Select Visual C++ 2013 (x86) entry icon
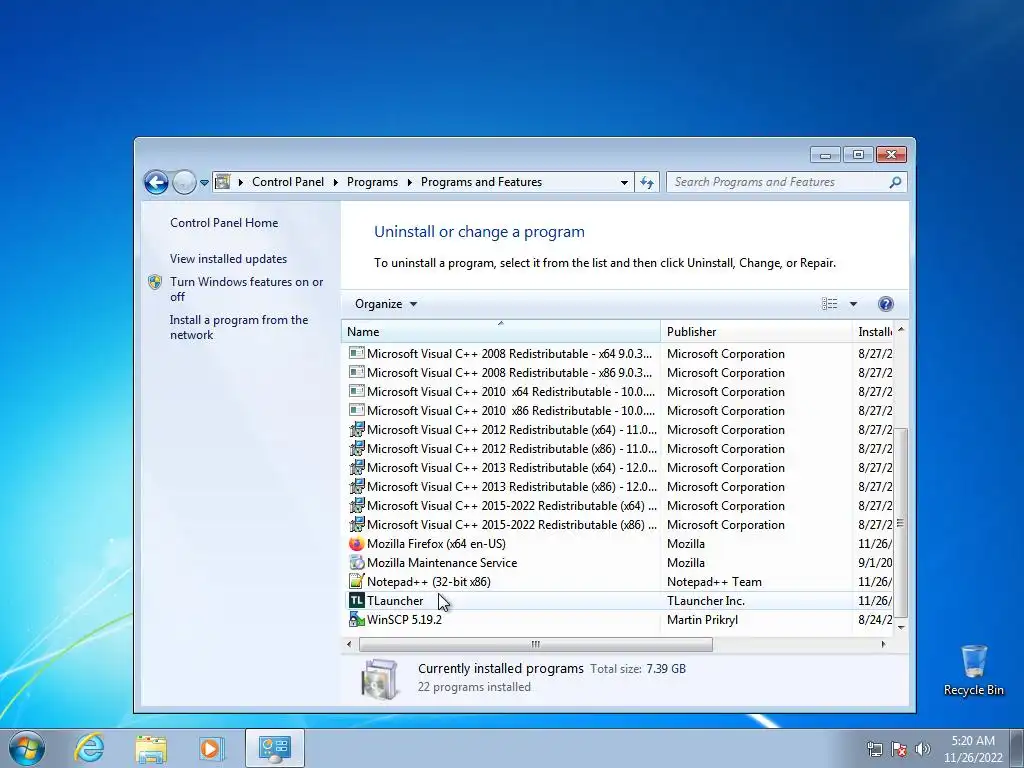This screenshot has height=768, width=1024. [357, 487]
